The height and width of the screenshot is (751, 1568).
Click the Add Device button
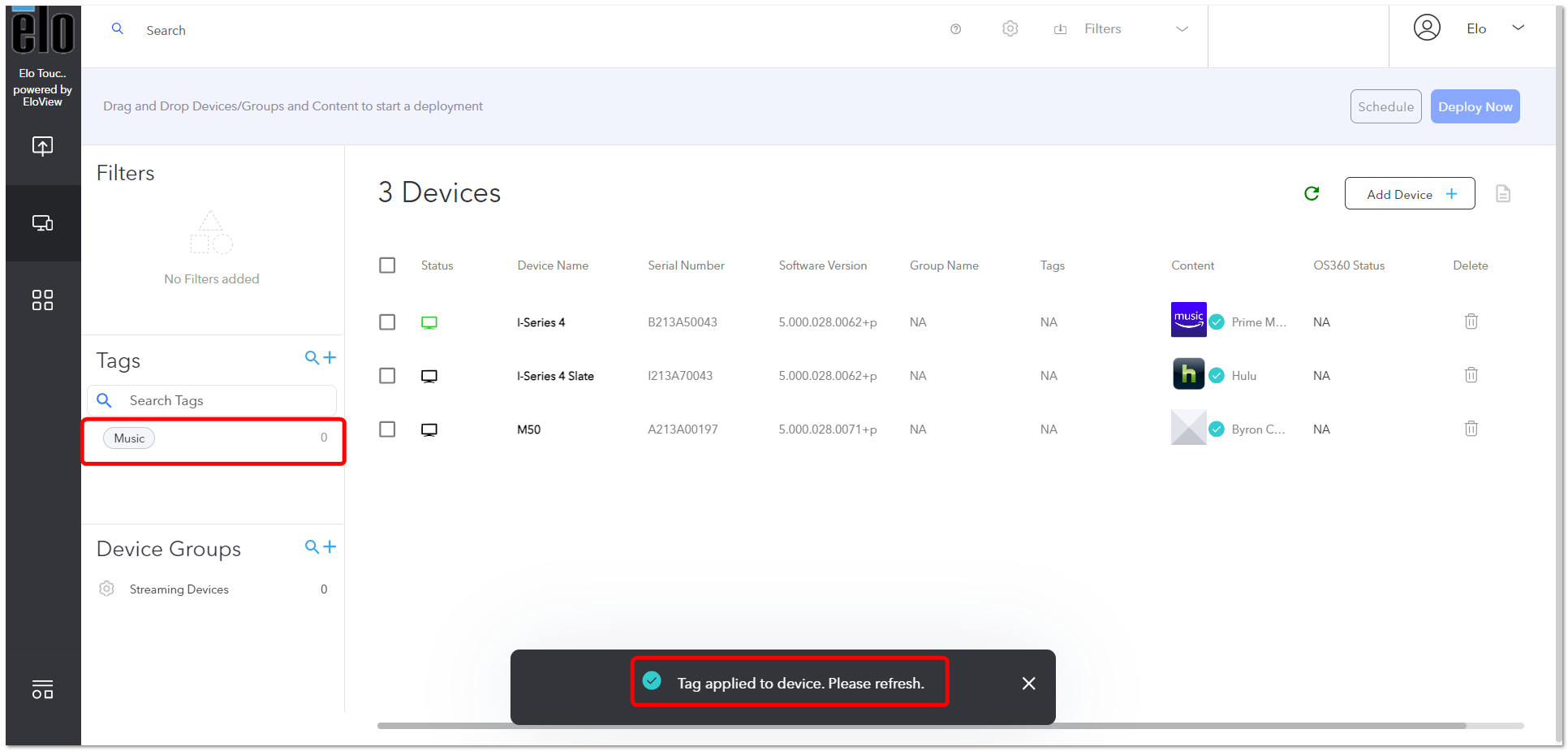coord(1410,194)
